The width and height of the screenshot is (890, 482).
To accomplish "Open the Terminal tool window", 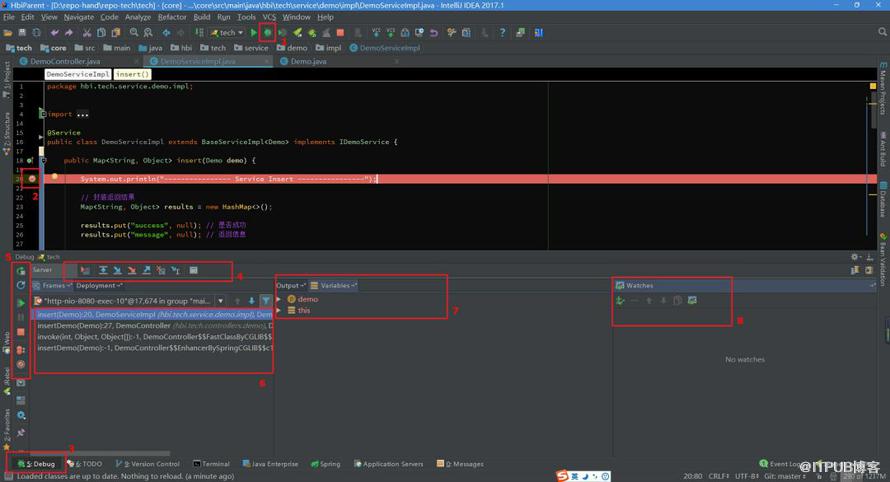I will click(x=211, y=464).
